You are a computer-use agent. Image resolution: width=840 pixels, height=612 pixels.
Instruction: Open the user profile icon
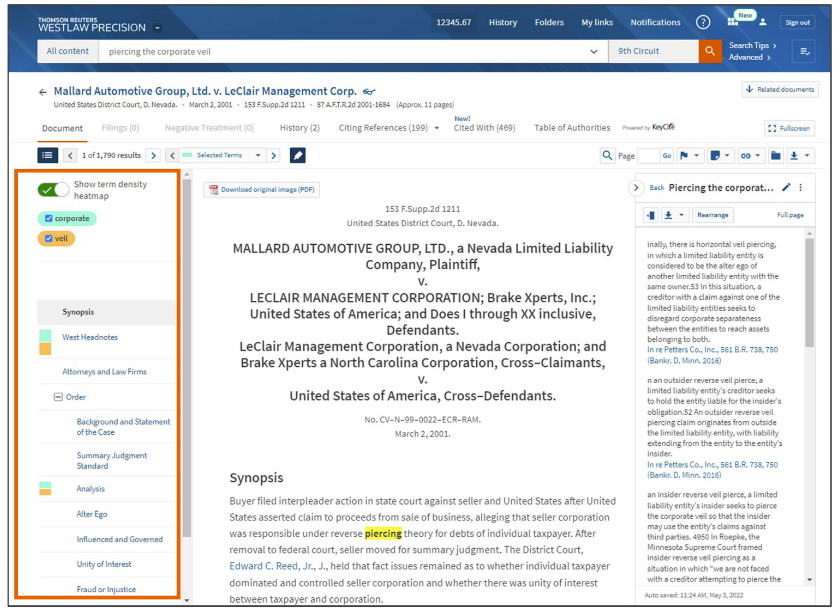click(x=763, y=22)
